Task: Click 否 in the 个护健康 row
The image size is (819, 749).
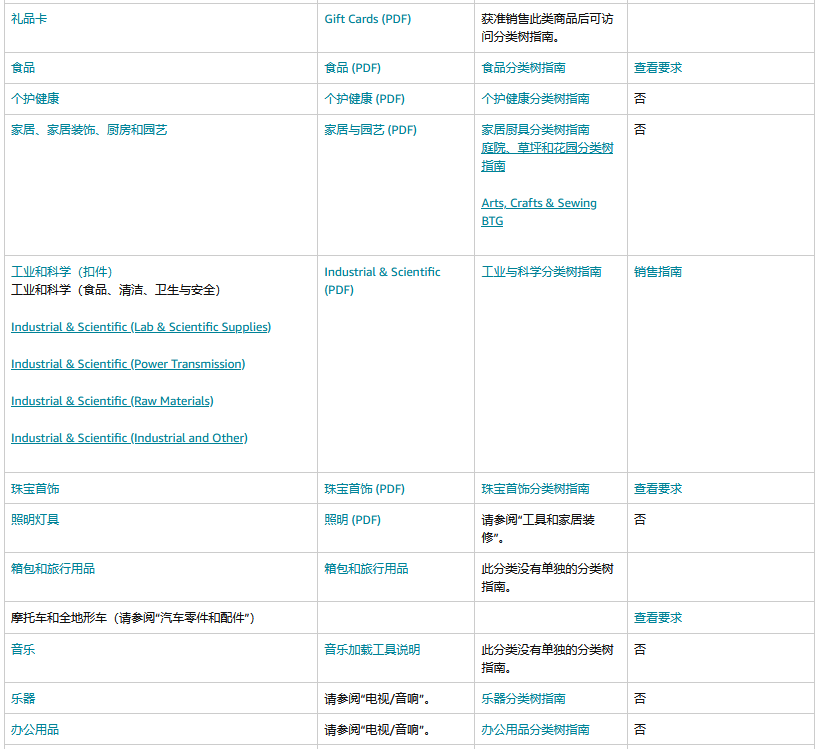Action: (640, 99)
